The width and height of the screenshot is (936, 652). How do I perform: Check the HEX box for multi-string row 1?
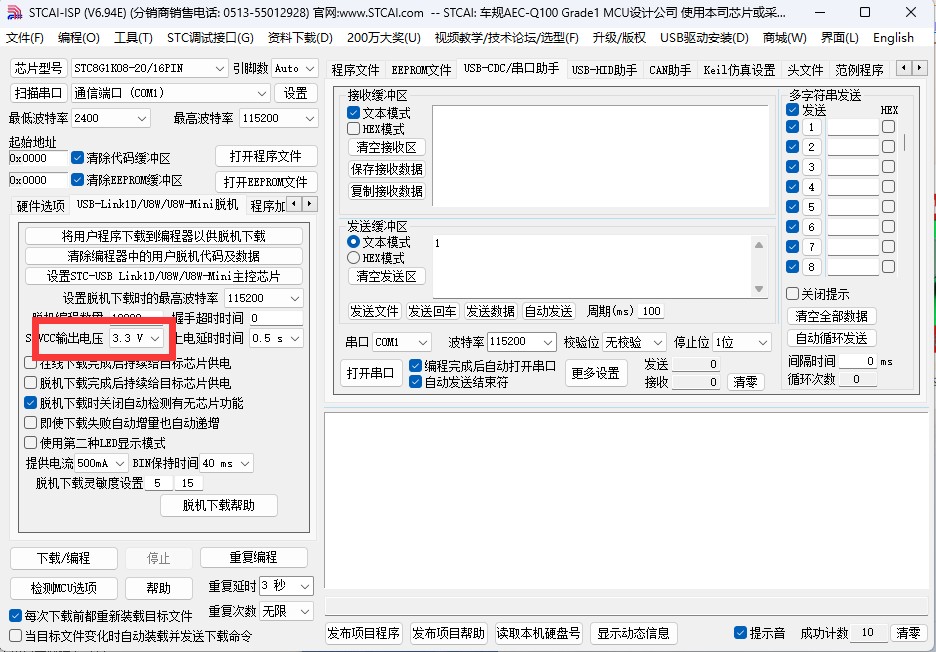[888, 127]
